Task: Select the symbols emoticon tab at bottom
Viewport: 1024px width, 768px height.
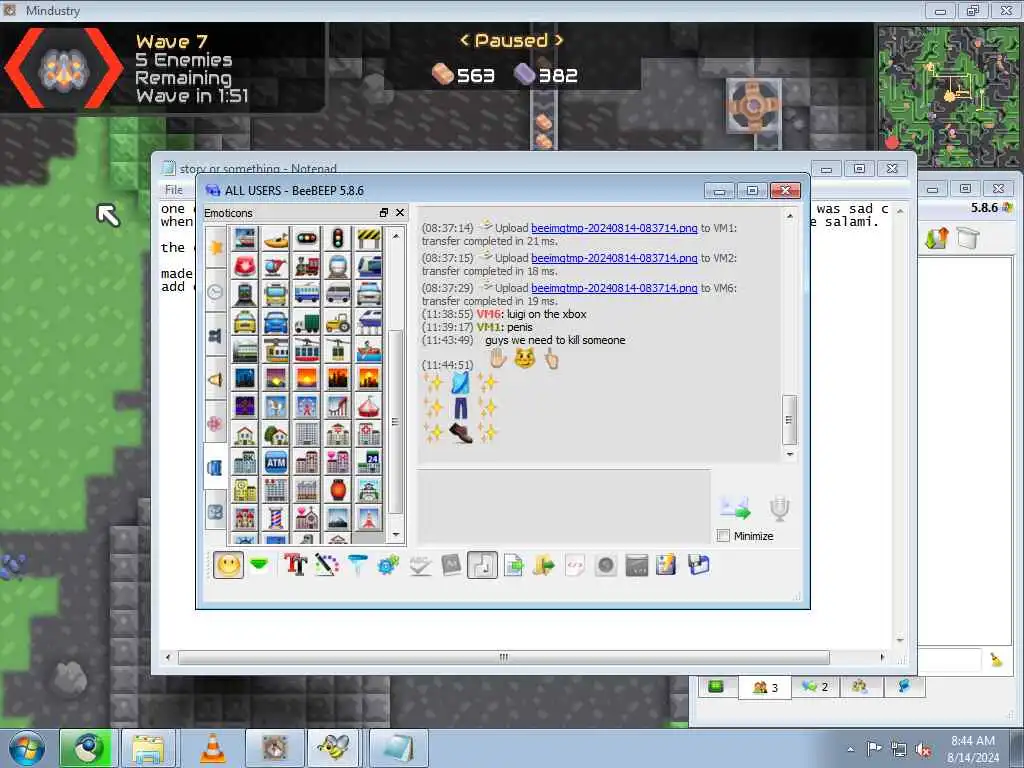Action: coord(216,512)
